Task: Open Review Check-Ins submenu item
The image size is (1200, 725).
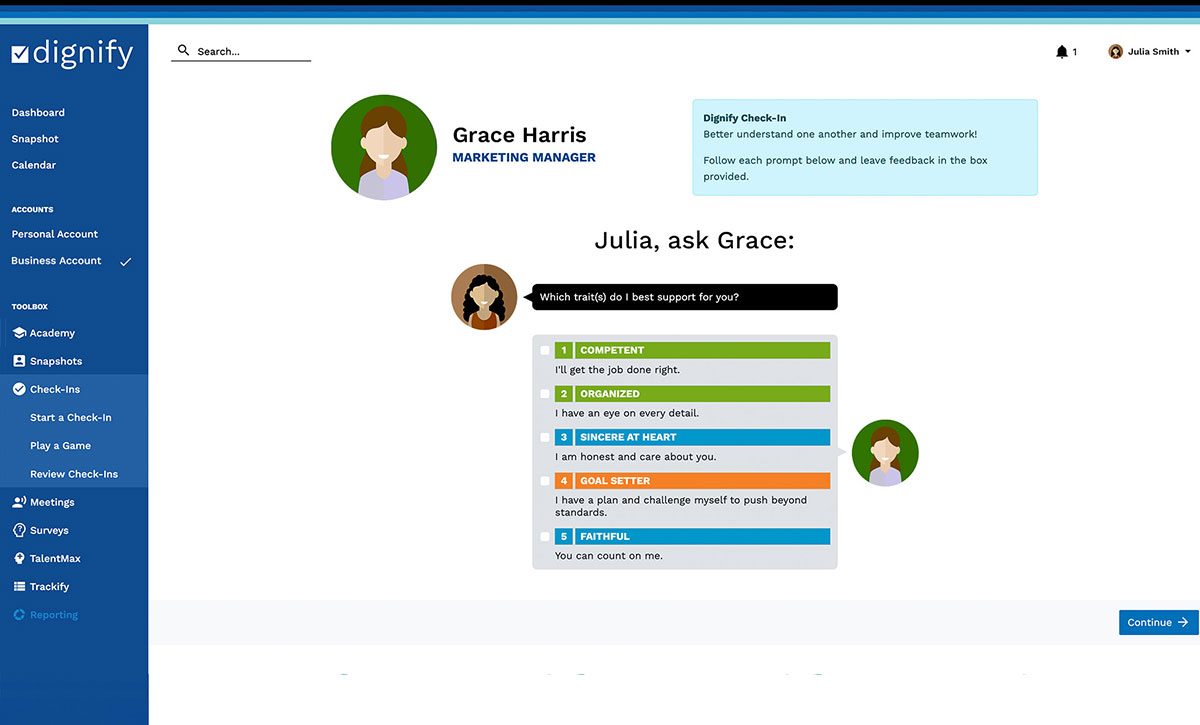Action: (x=74, y=474)
